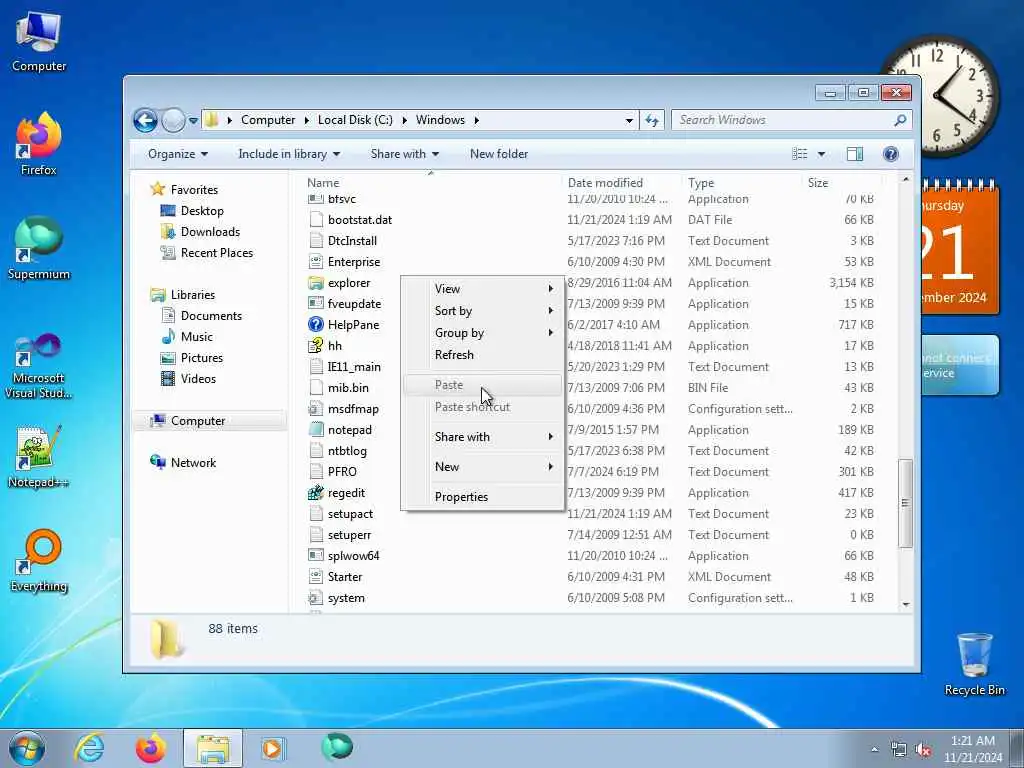Select the splwow64 file row
Image resolution: width=1024 pixels, height=768 pixels.
(x=591, y=556)
